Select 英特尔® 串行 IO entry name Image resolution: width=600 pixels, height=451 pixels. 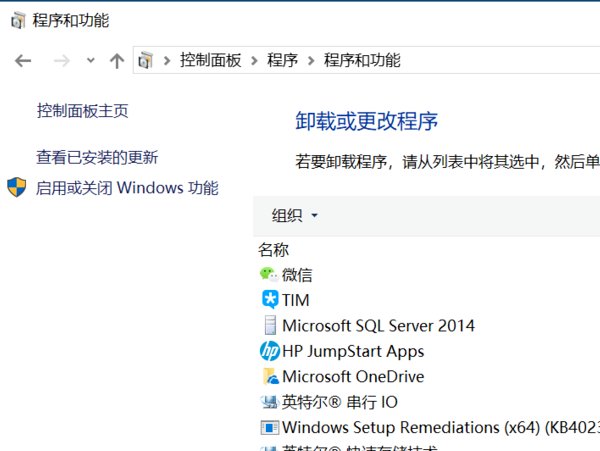[x=340, y=402]
